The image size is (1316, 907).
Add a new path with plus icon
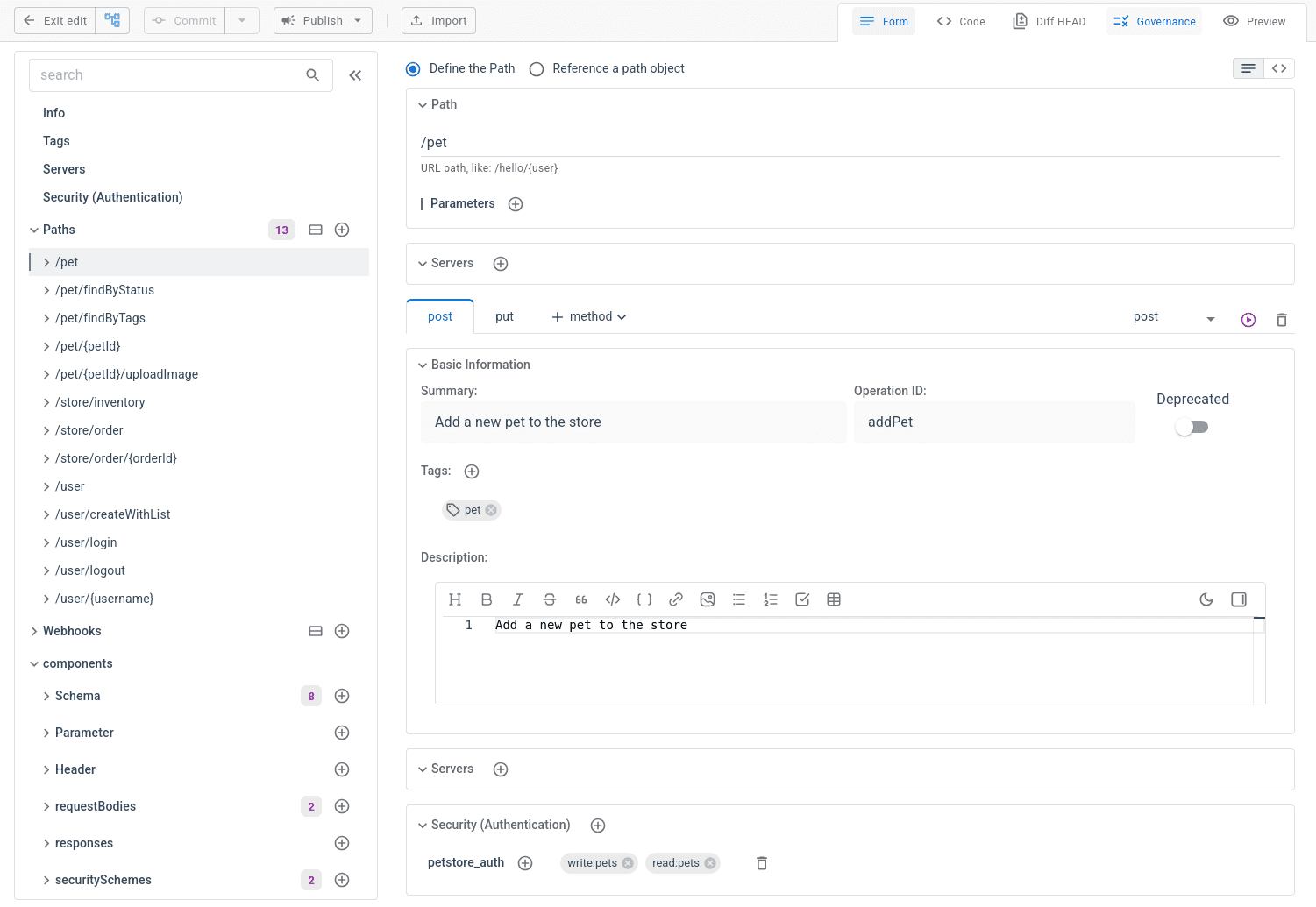pyautogui.click(x=342, y=230)
